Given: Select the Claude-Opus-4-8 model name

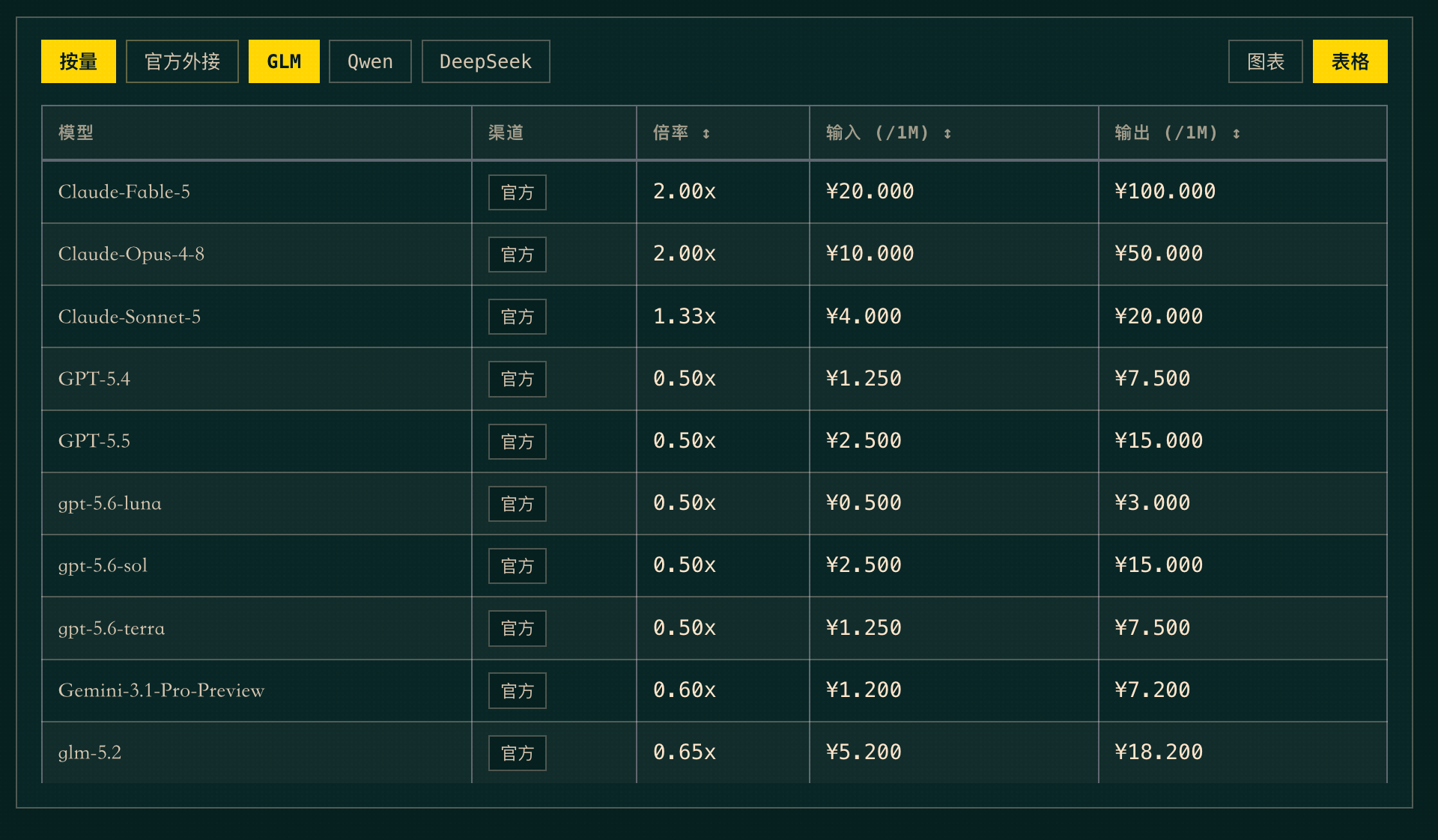Looking at the screenshot, I should [x=131, y=255].
